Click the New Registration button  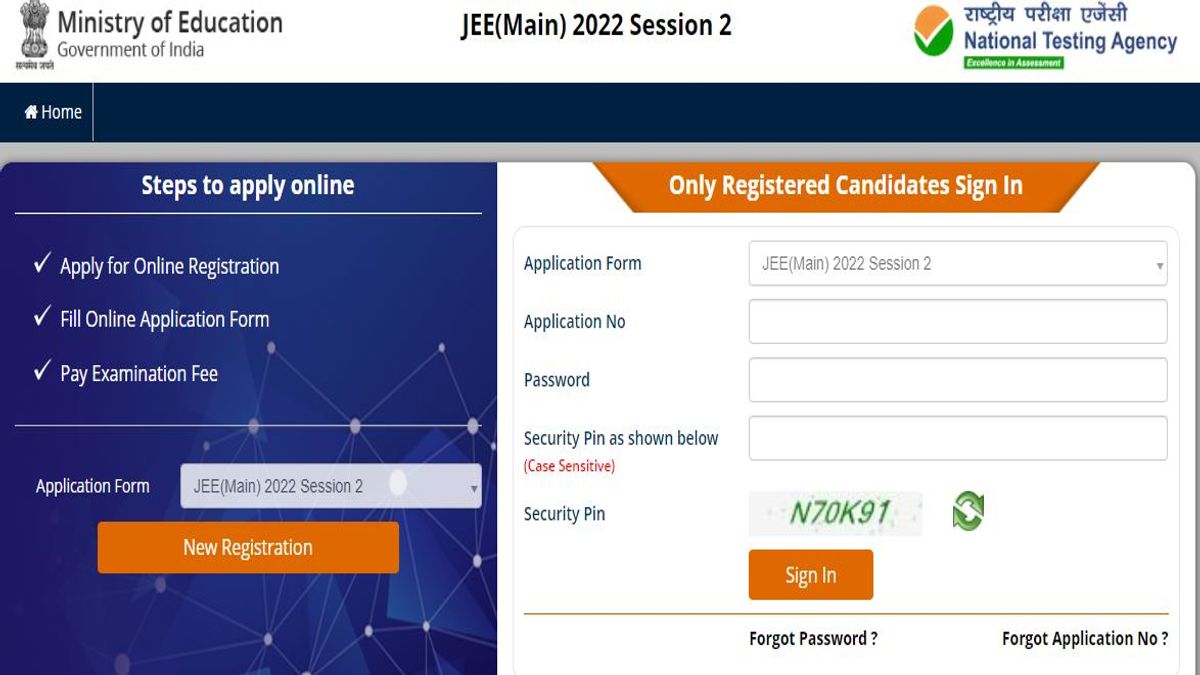247,547
